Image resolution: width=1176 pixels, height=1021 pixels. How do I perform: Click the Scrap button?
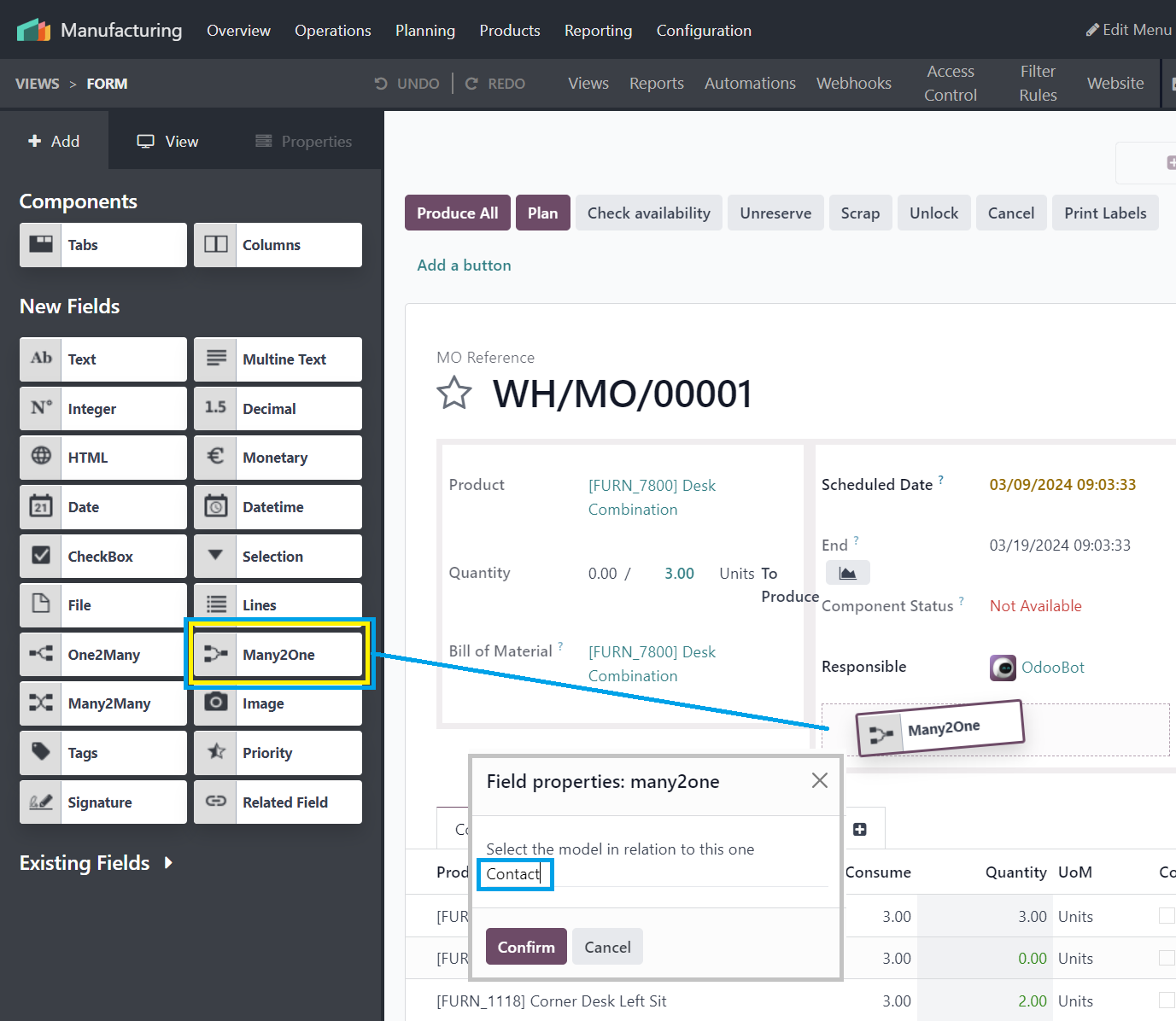(860, 213)
